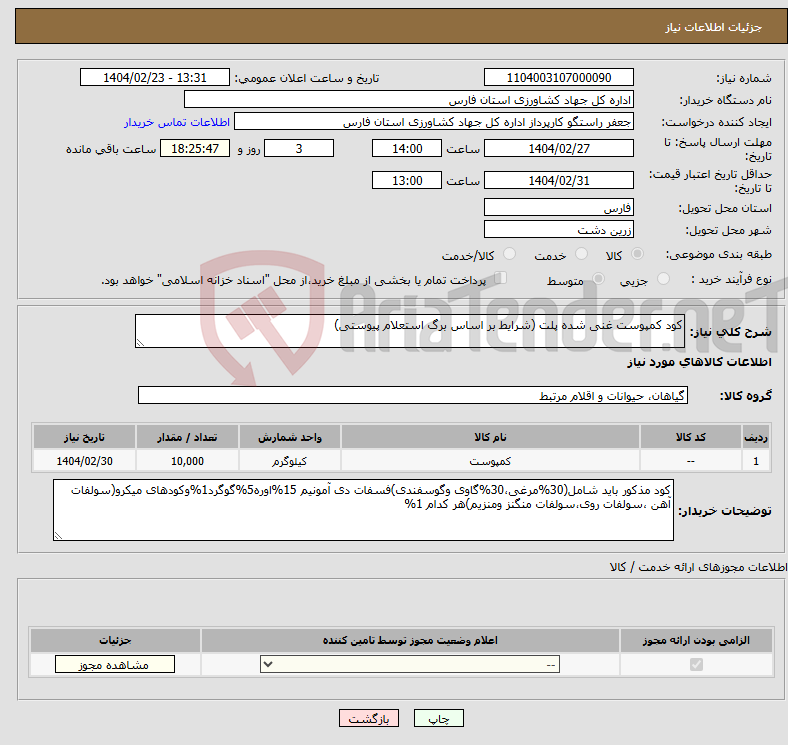This screenshot has height=745, width=788.
Task: Open اطلاعات تماس خریدار link
Action: [177, 122]
